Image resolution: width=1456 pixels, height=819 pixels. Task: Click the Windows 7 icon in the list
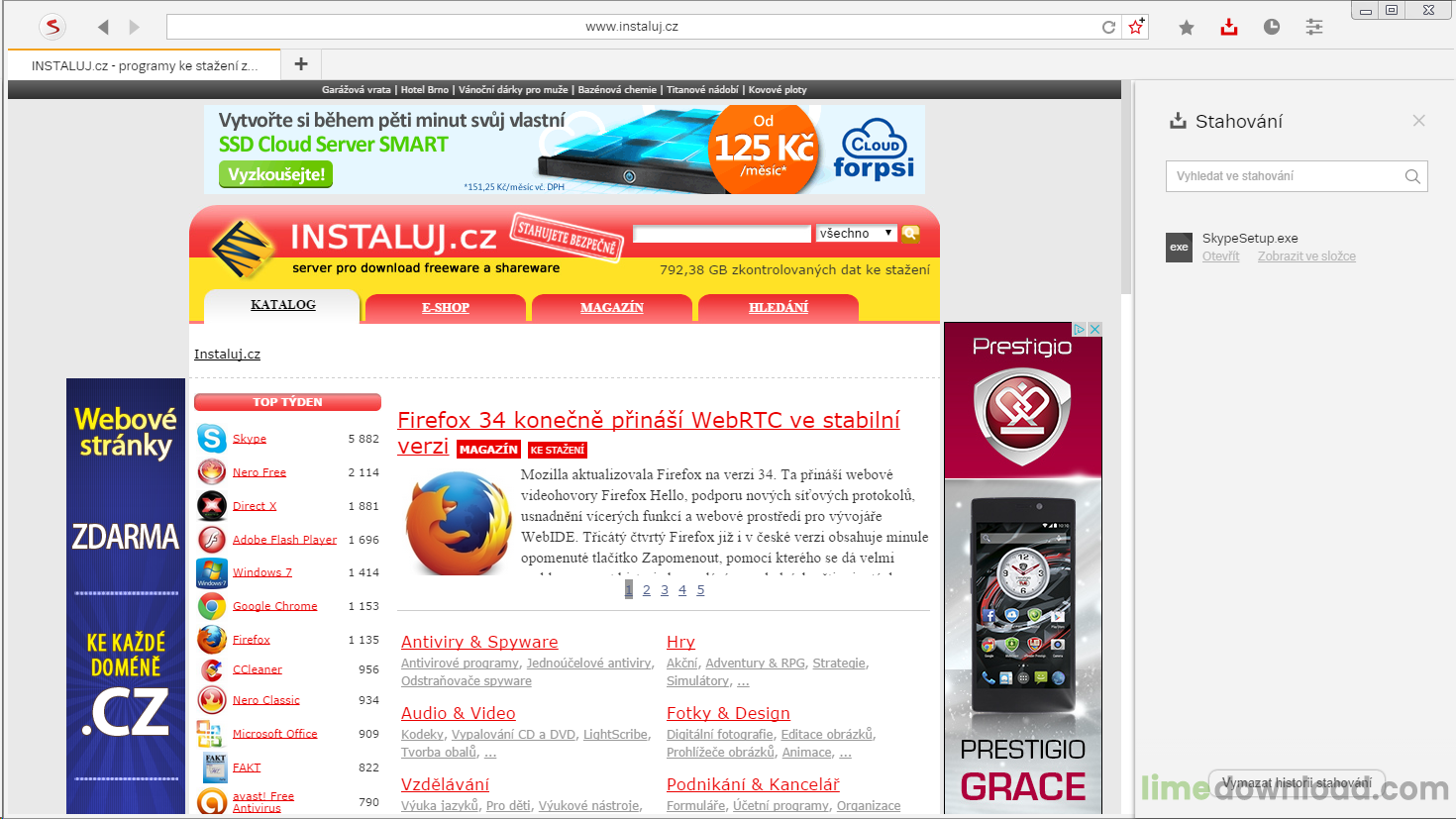point(211,572)
